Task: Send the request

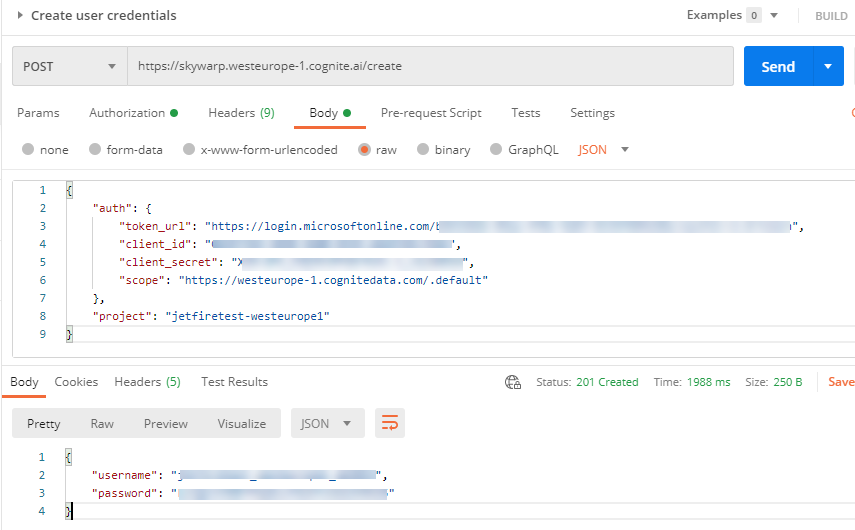Action: (778, 67)
